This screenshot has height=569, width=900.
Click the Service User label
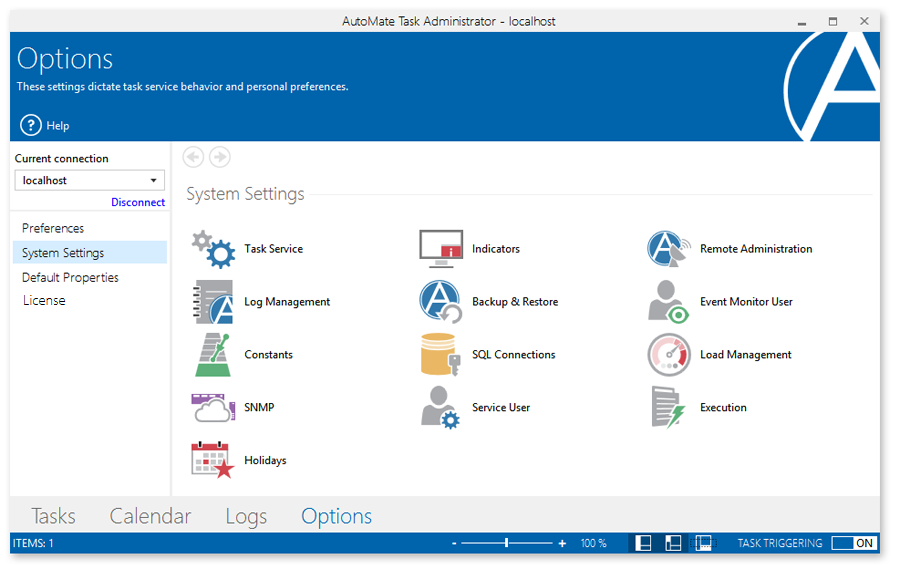(x=501, y=408)
